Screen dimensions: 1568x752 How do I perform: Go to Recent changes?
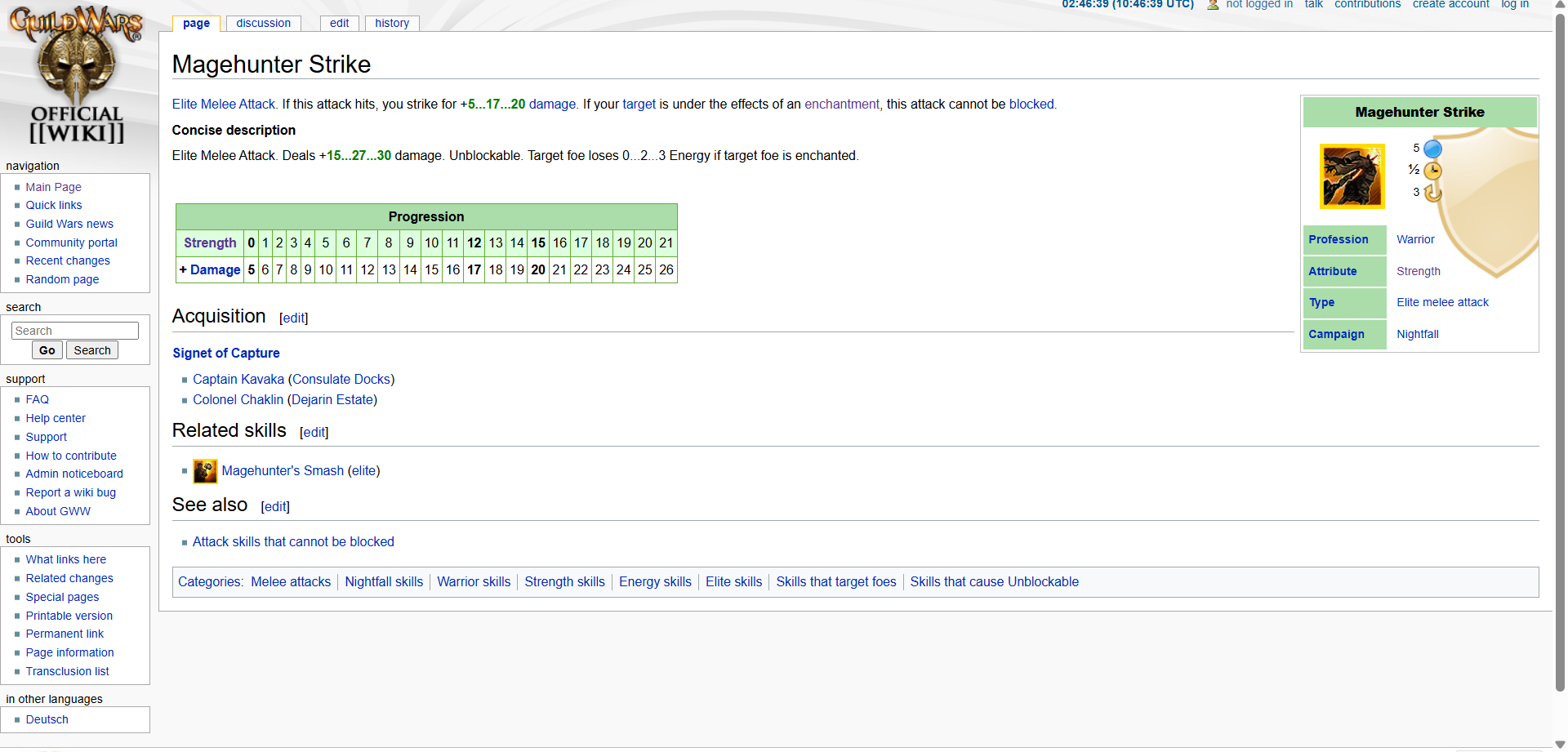(x=68, y=260)
